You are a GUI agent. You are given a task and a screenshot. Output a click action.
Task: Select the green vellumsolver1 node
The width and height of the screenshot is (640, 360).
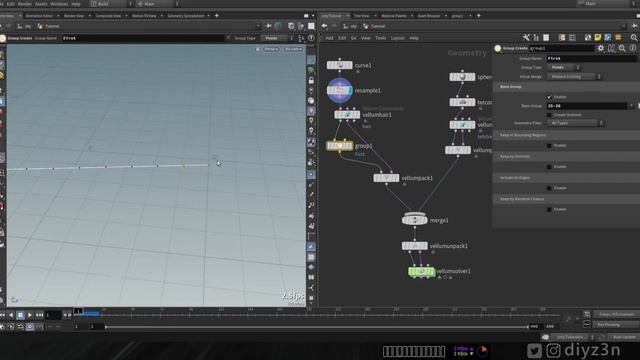click(x=421, y=271)
